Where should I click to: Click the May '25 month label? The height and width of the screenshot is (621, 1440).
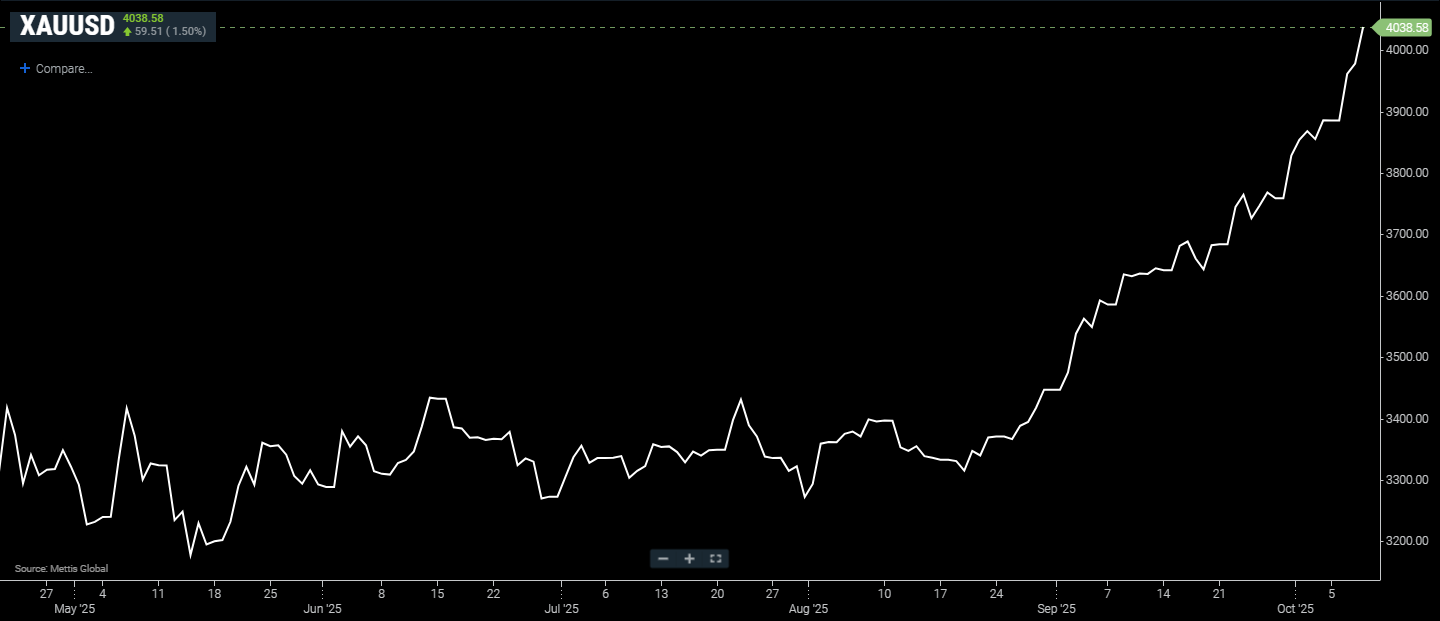tap(74, 609)
